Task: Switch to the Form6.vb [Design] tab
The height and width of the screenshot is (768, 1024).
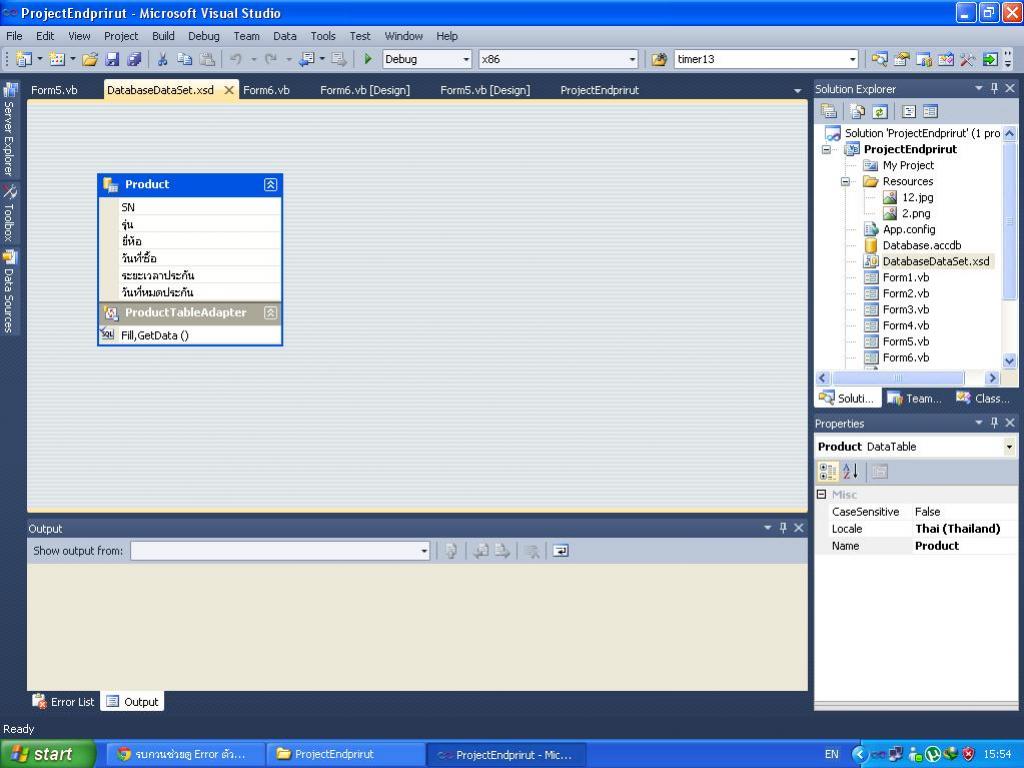Action: coord(365,90)
